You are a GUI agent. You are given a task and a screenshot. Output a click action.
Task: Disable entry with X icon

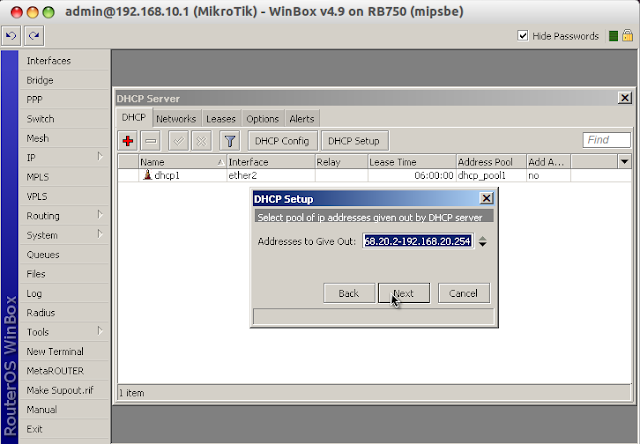[201, 141]
